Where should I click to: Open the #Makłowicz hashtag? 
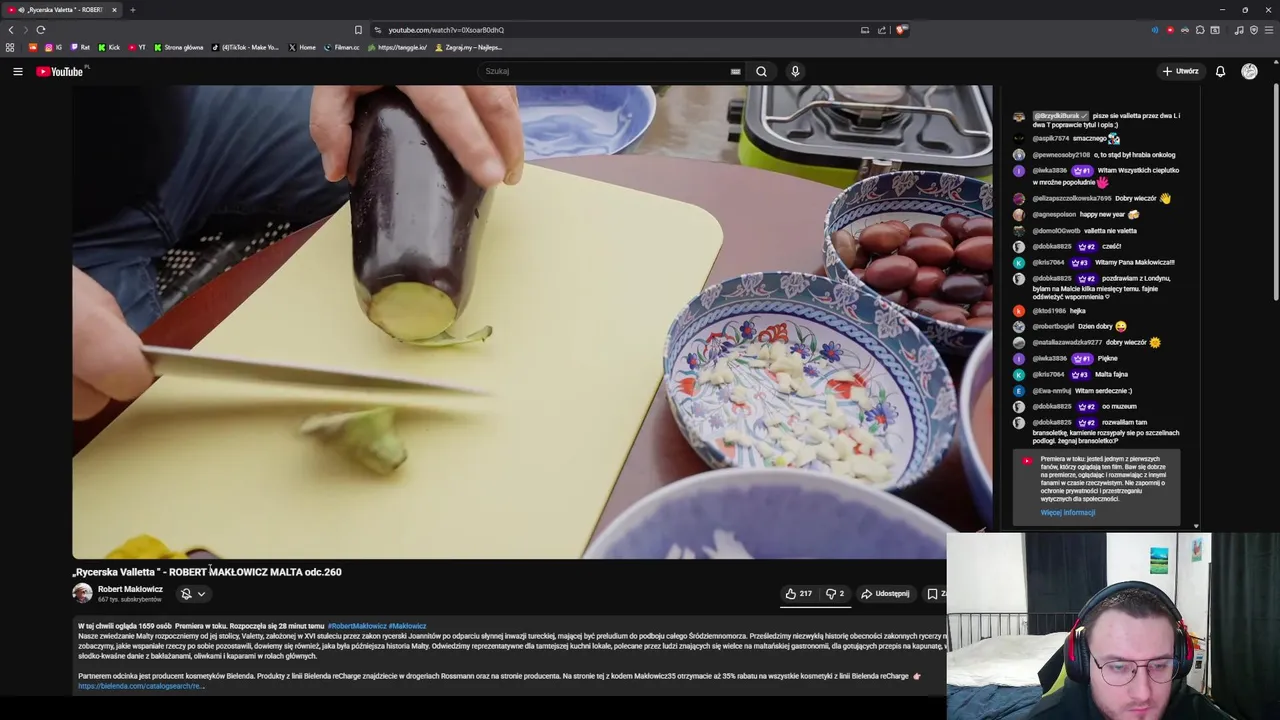pyautogui.click(x=407, y=626)
